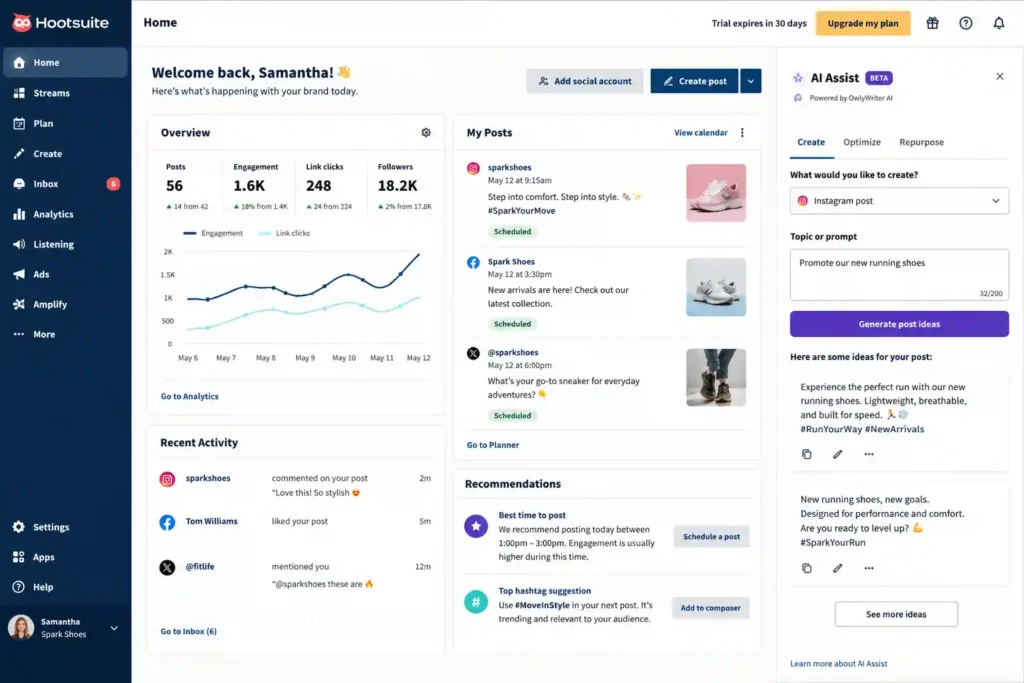This screenshot has width=1024, height=683.
Task: Open Analytics in the sidebar
Action: pos(65,214)
